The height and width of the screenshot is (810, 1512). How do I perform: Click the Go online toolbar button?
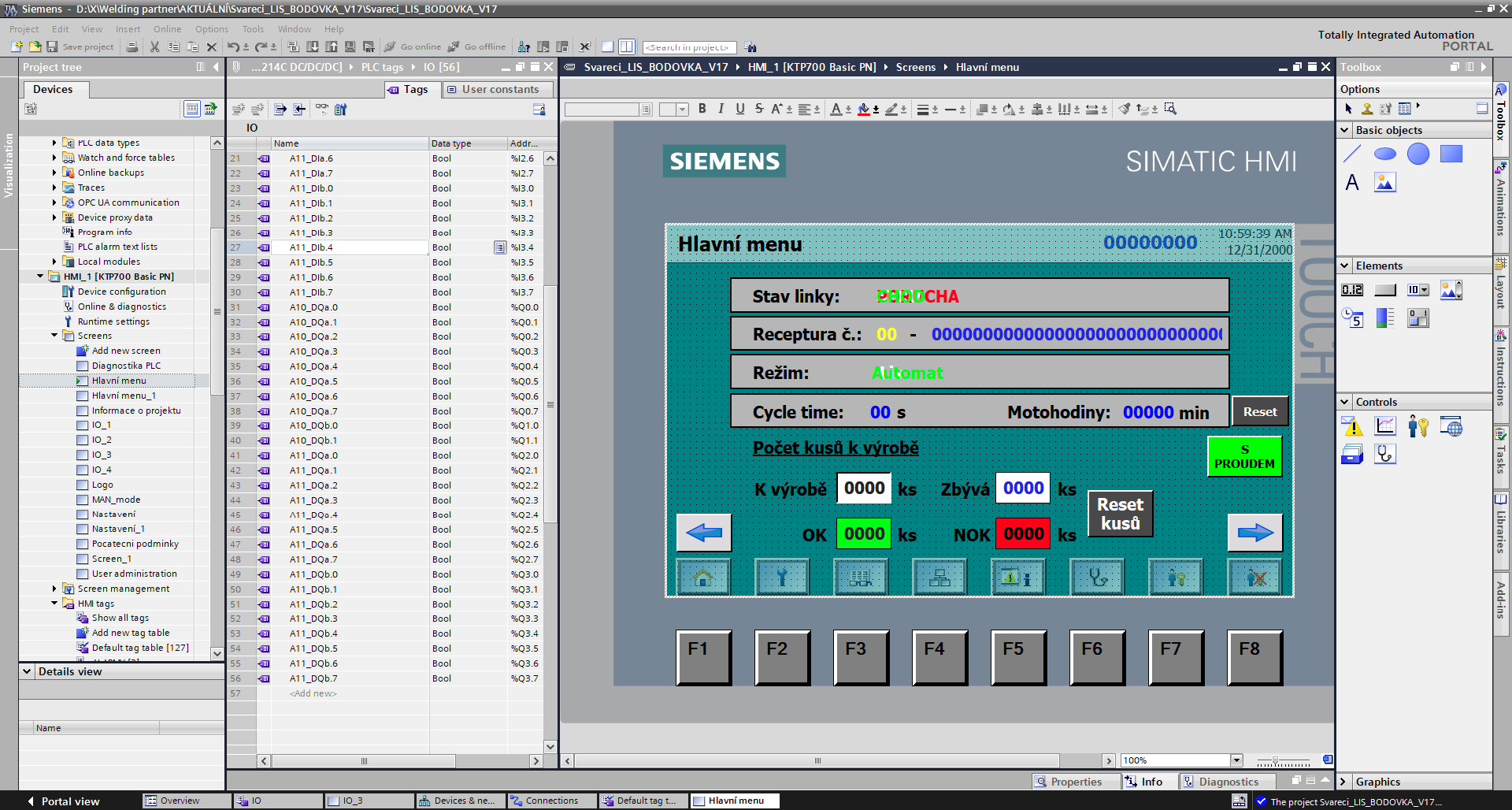413,46
